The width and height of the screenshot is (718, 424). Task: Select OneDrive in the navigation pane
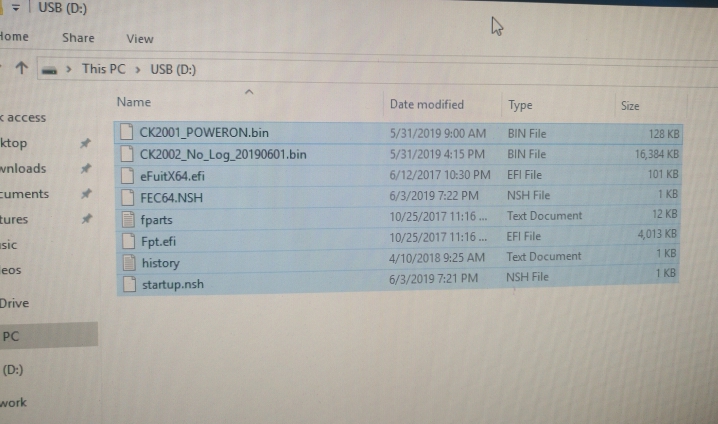[x=14, y=303]
